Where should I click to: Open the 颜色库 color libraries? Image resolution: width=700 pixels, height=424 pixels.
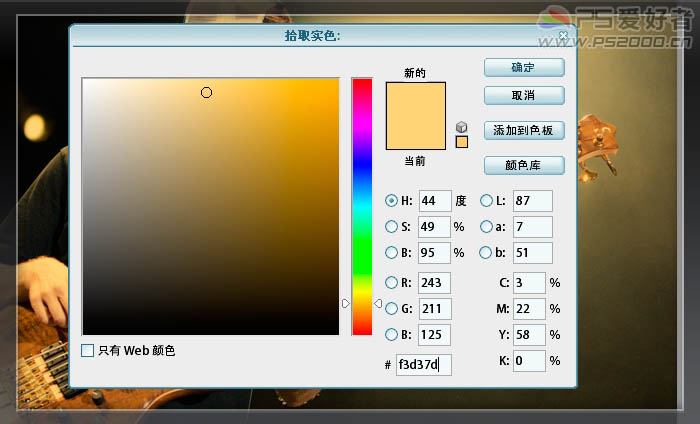pyautogui.click(x=524, y=165)
